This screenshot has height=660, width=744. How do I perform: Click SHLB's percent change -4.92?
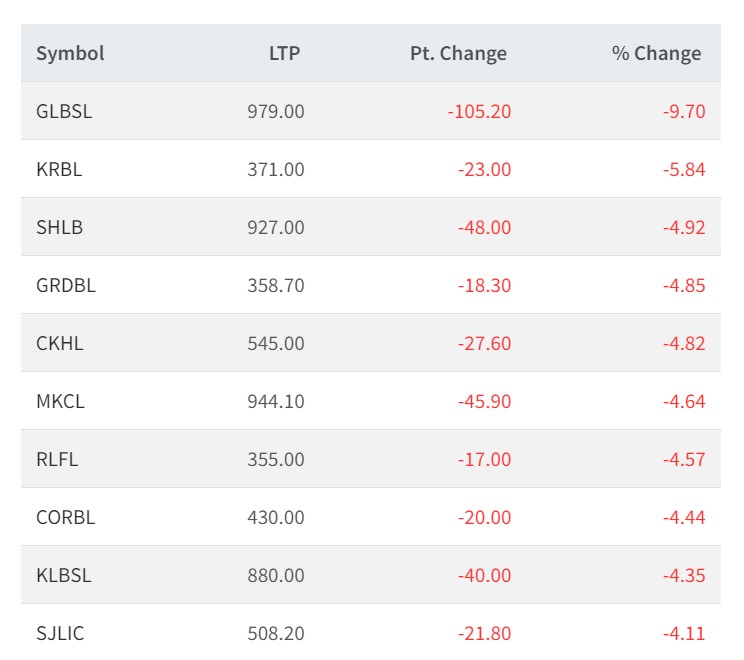(684, 228)
